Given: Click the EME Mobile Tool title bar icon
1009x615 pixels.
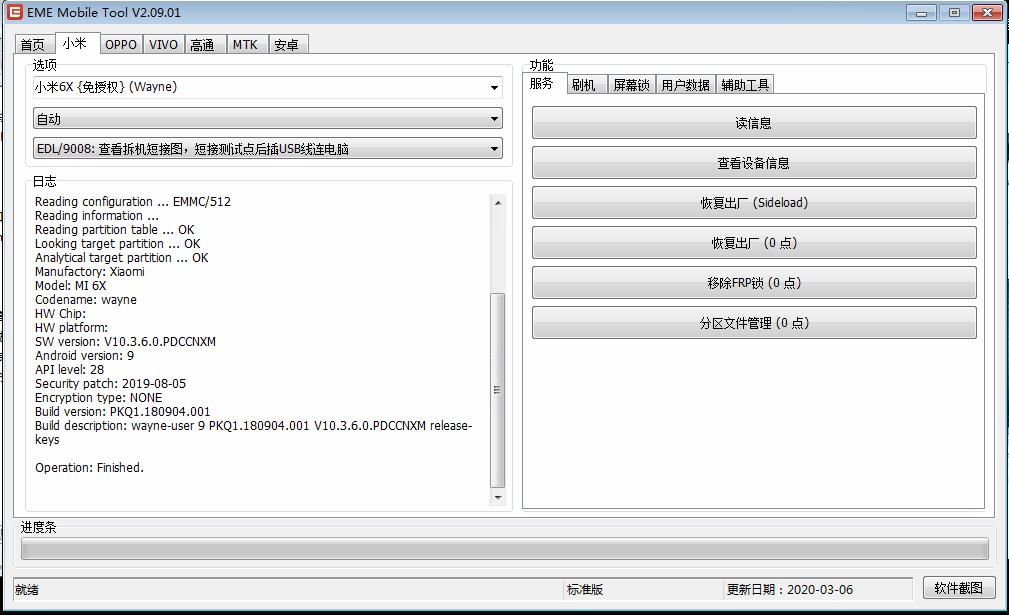Looking at the screenshot, I should pos(14,12).
